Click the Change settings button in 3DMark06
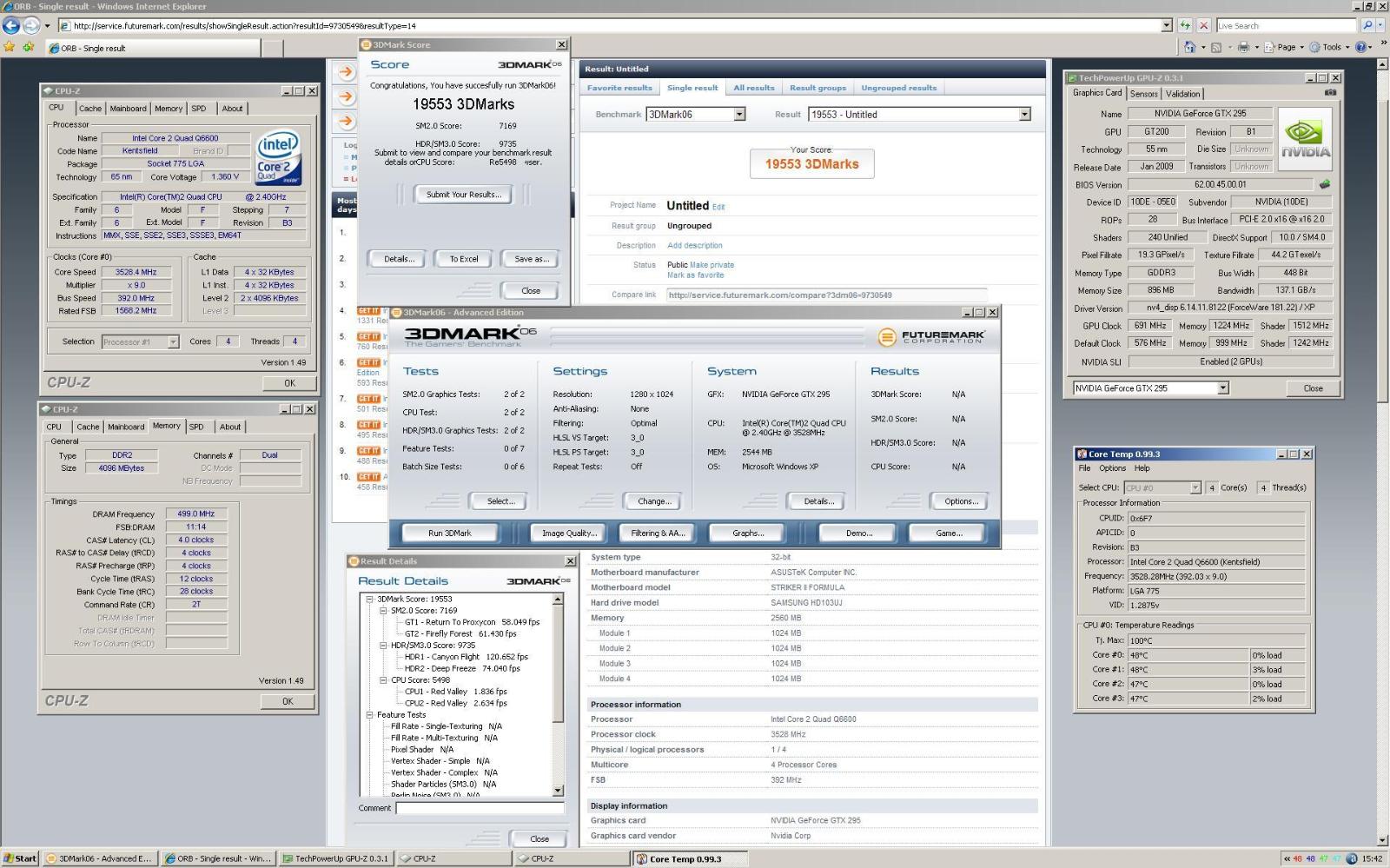Image resolution: width=1390 pixels, height=868 pixels. click(654, 501)
